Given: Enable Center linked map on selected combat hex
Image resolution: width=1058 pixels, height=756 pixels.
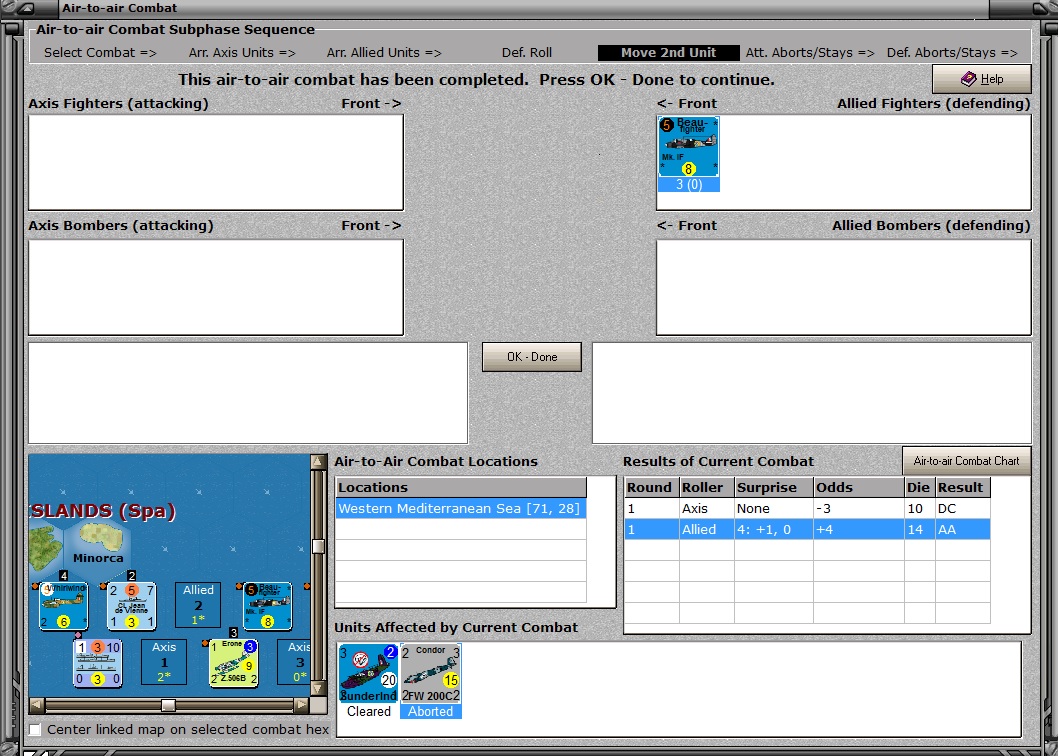Looking at the screenshot, I should (x=35, y=730).
